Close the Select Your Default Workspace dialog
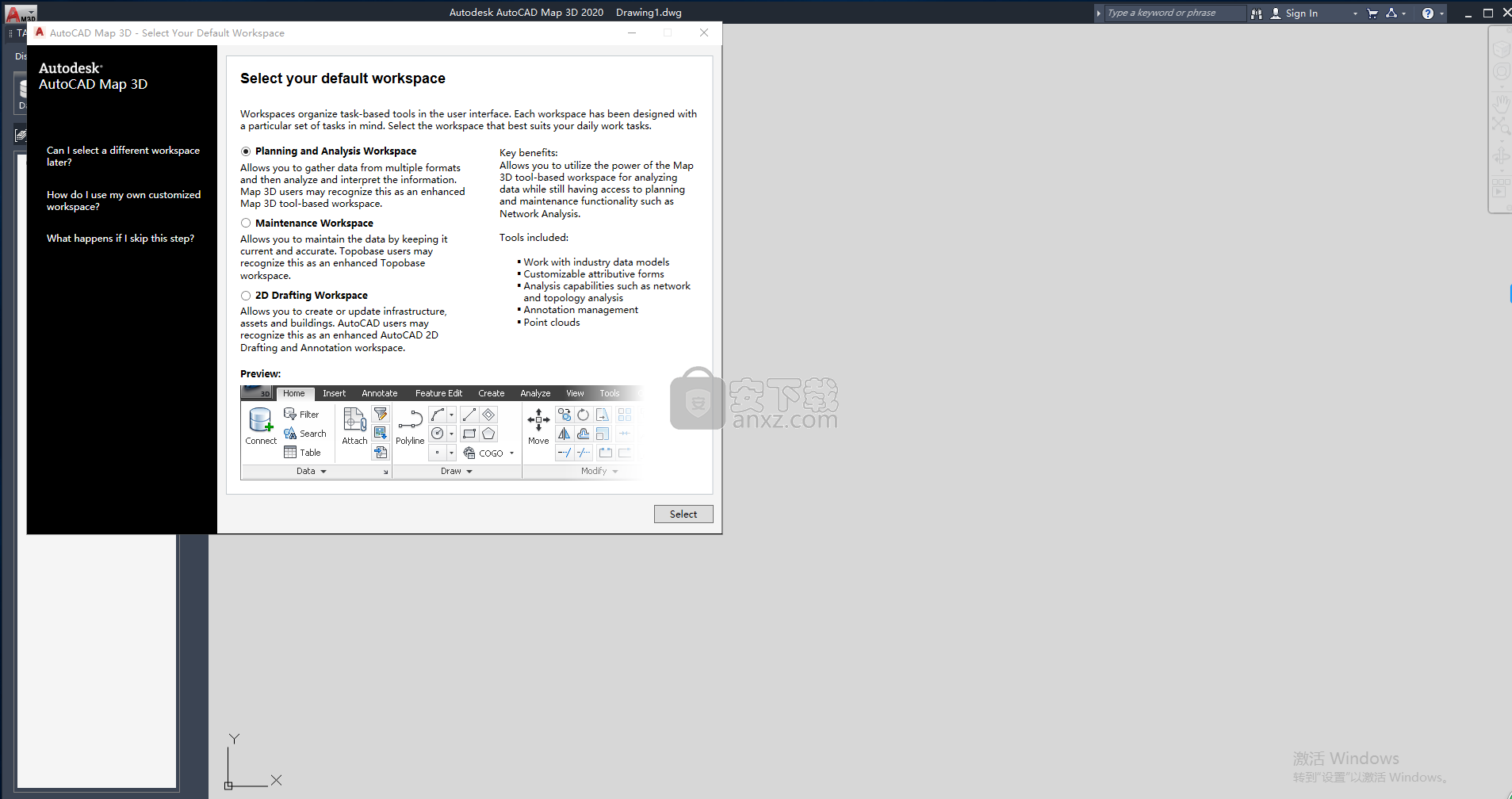This screenshot has height=799, width=1512. click(x=704, y=32)
